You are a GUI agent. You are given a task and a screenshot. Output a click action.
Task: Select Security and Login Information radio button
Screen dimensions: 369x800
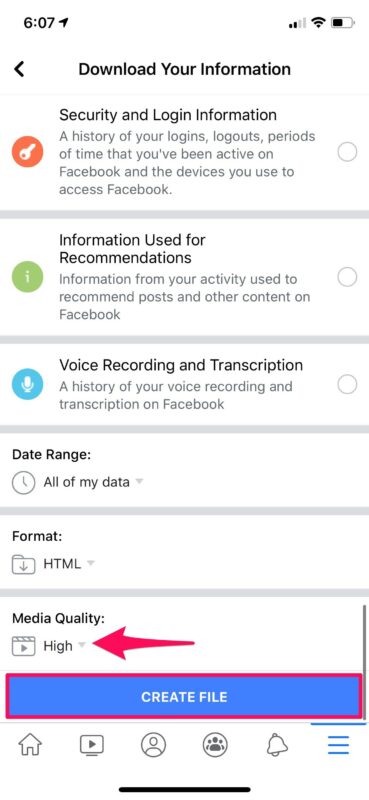click(347, 152)
